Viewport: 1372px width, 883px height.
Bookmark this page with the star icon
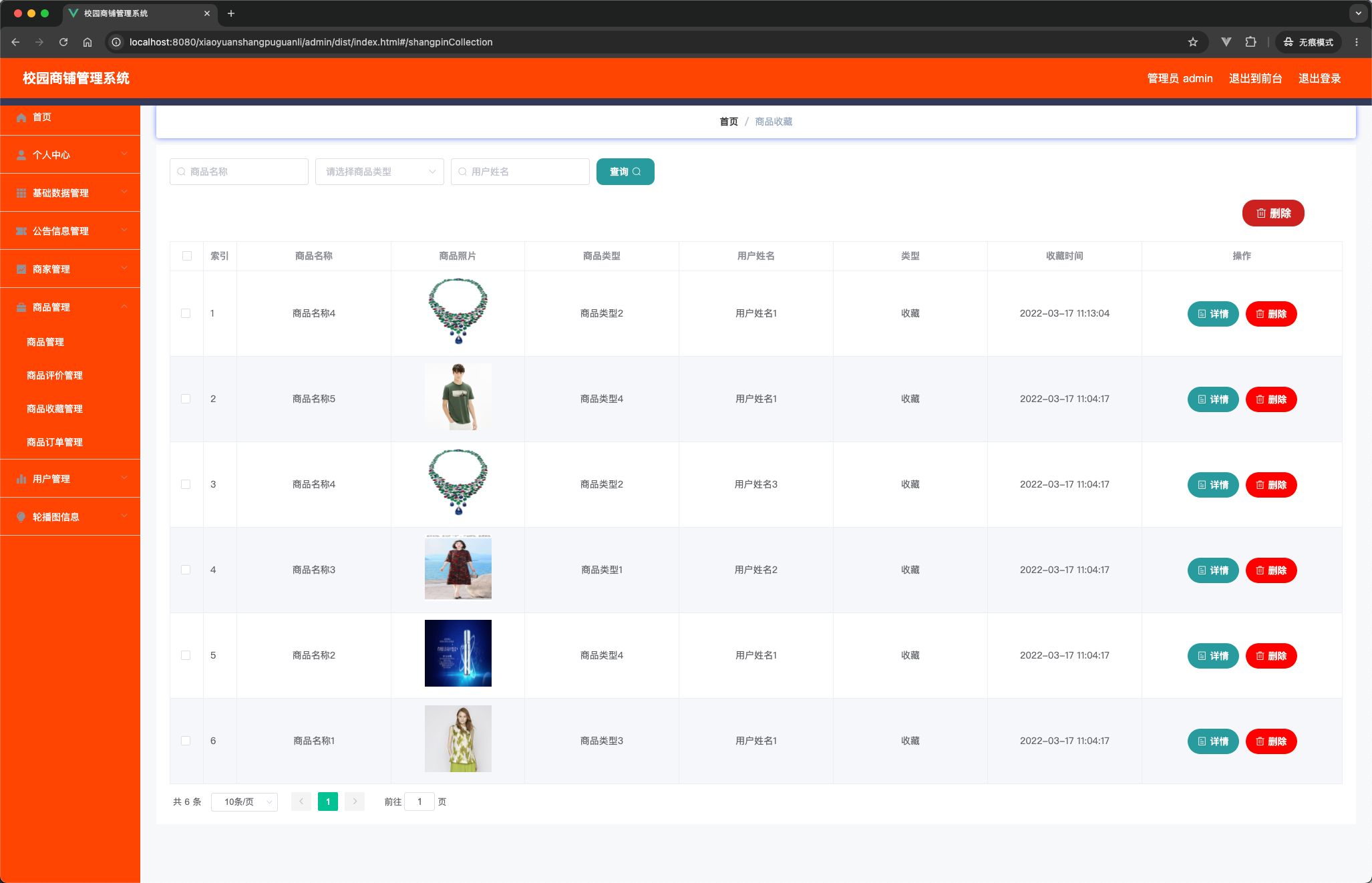click(1193, 42)
